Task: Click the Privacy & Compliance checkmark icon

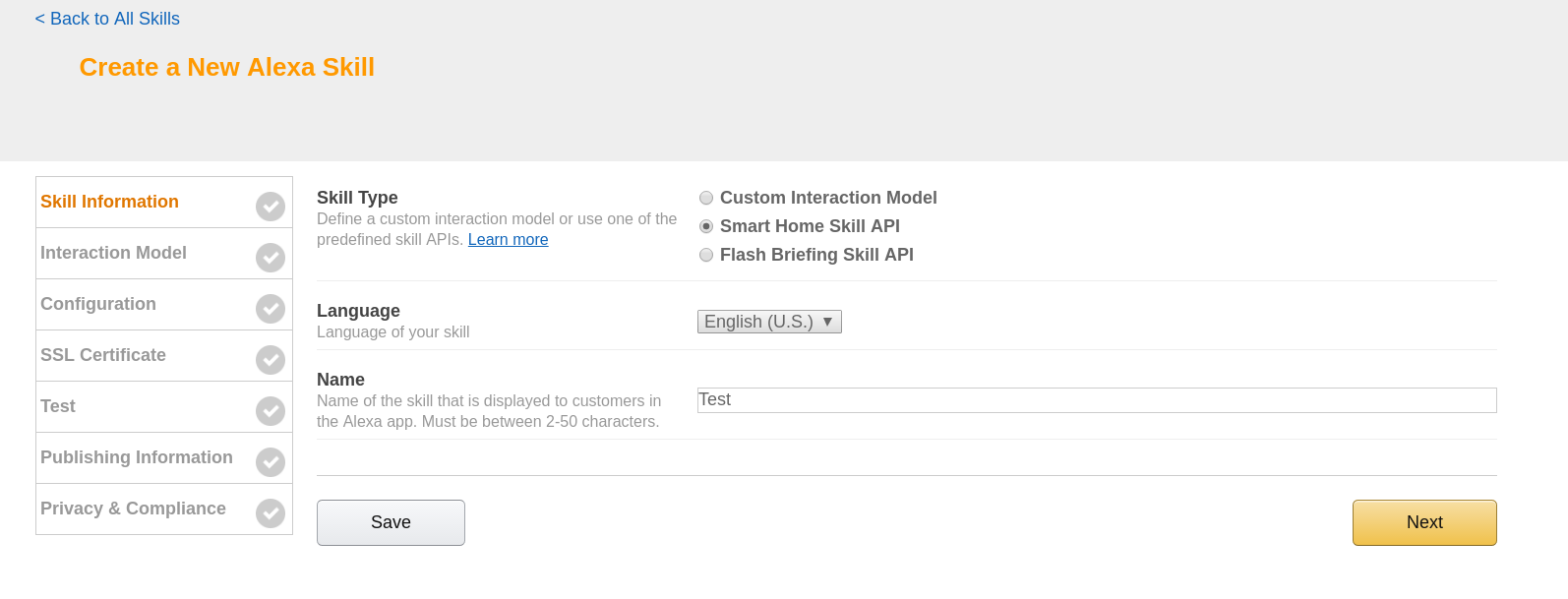Action: click(271, 513)
